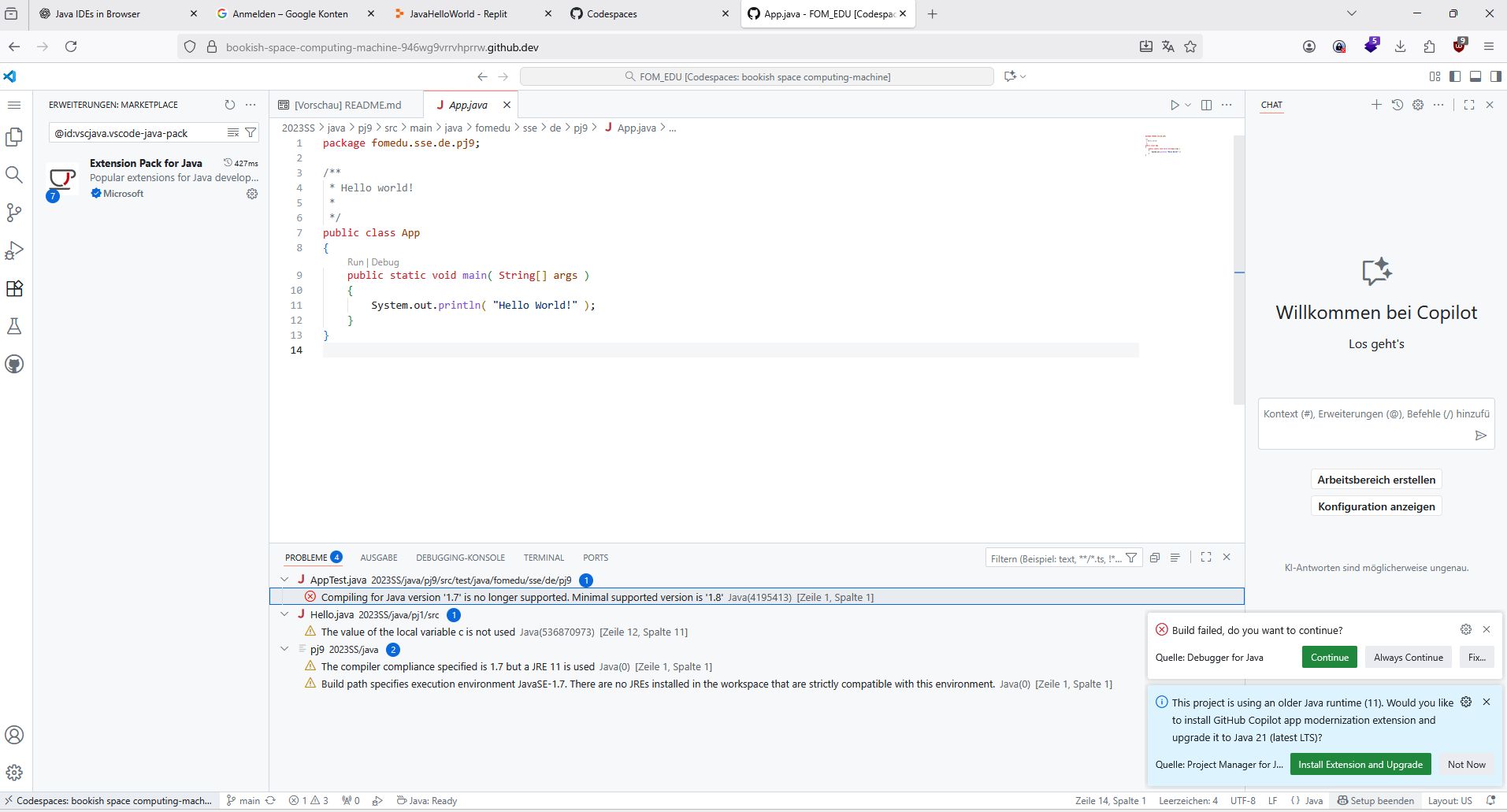The height and width of the screenshot is (812, 1507).
Task: Open the Run dropdown arrow beside the play button
Action: [x=1188, y=105]
